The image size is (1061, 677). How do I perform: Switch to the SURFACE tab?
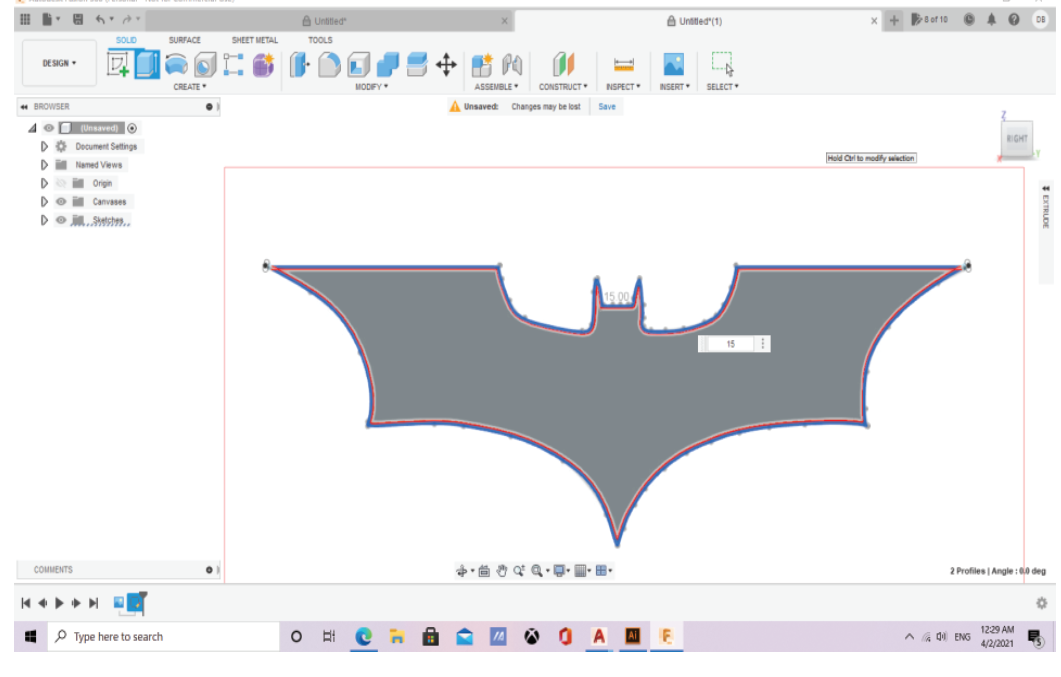click(x=184, y=40)
